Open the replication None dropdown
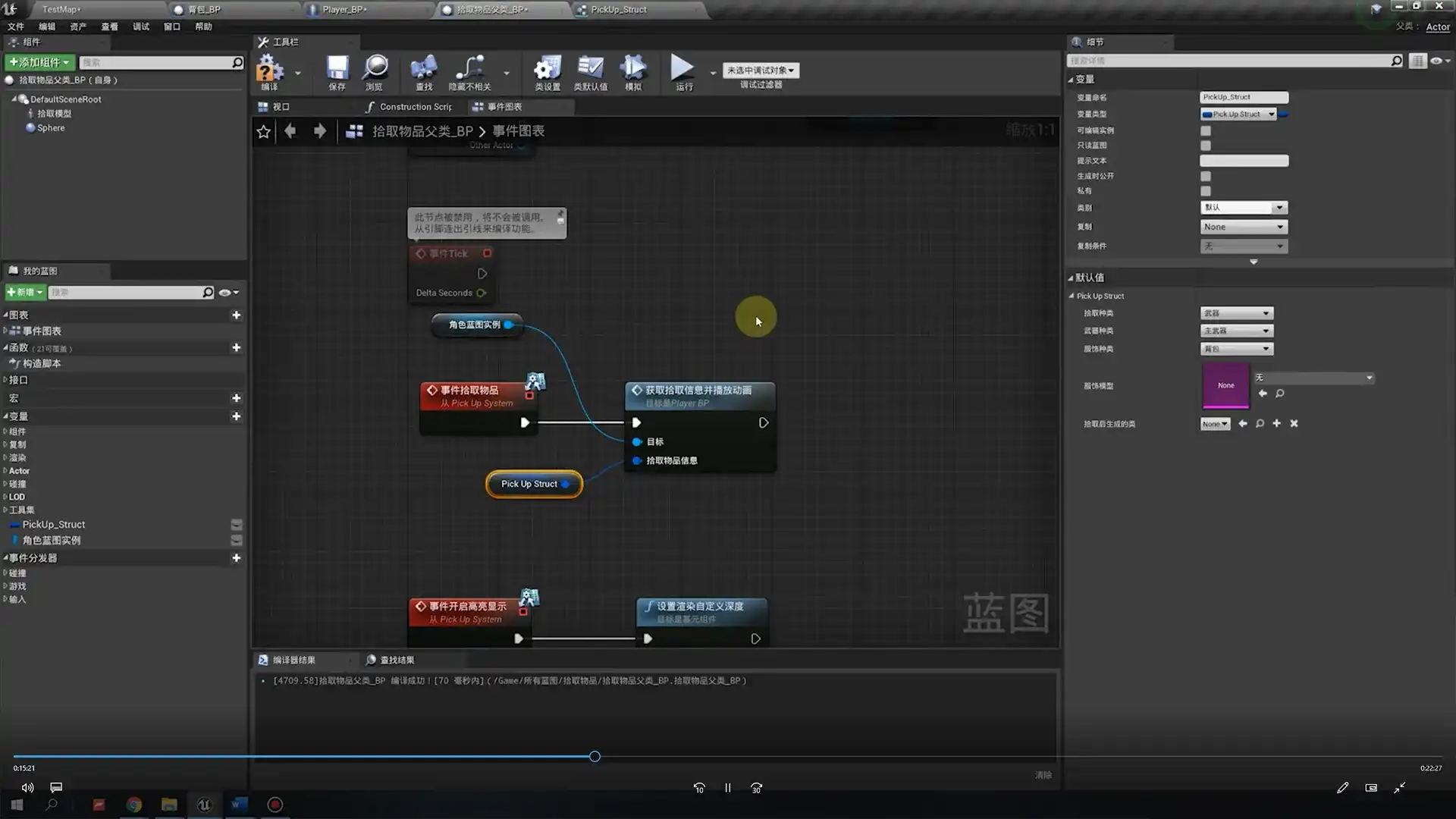Viewport: 1456px width, 819px height. pyautogui.click(x=1243, y=227)
